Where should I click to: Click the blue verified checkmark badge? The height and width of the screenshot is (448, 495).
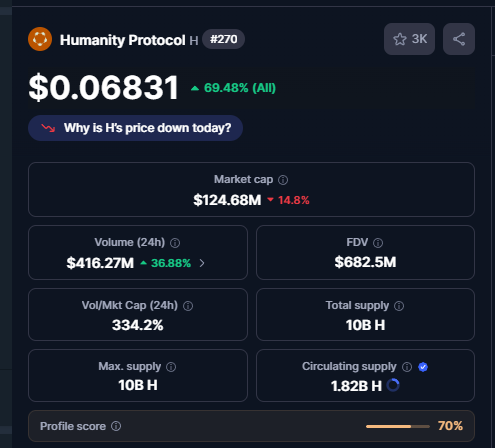pyautogui.click(x=423, y=367)
